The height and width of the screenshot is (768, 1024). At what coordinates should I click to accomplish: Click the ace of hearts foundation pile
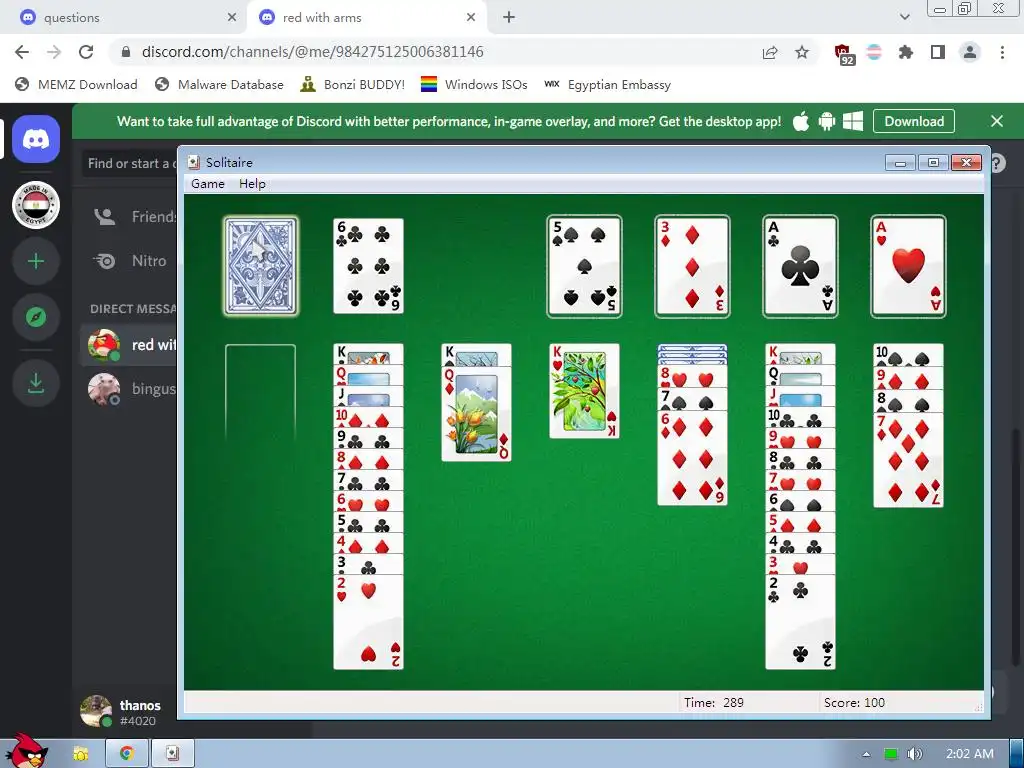coord(908,266)
